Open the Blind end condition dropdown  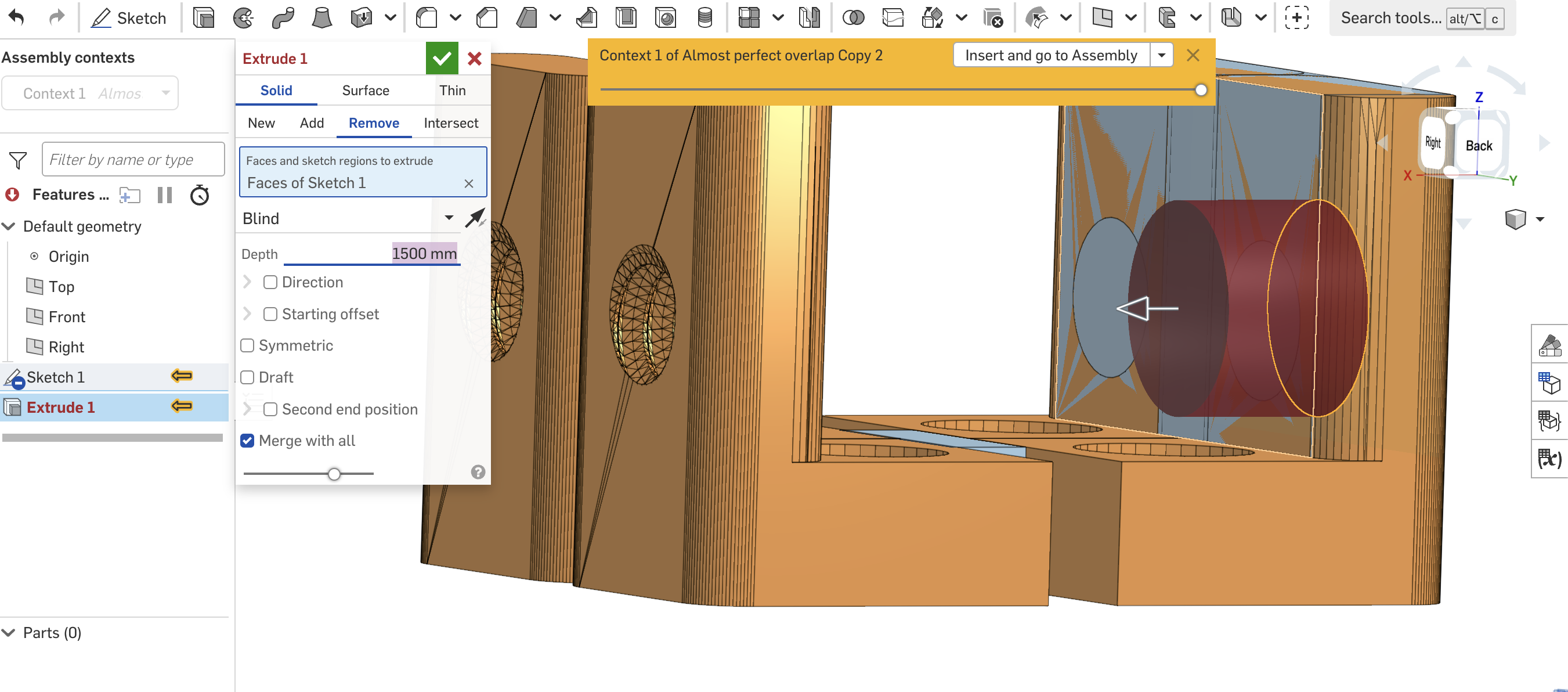click(x=449, y=218)
